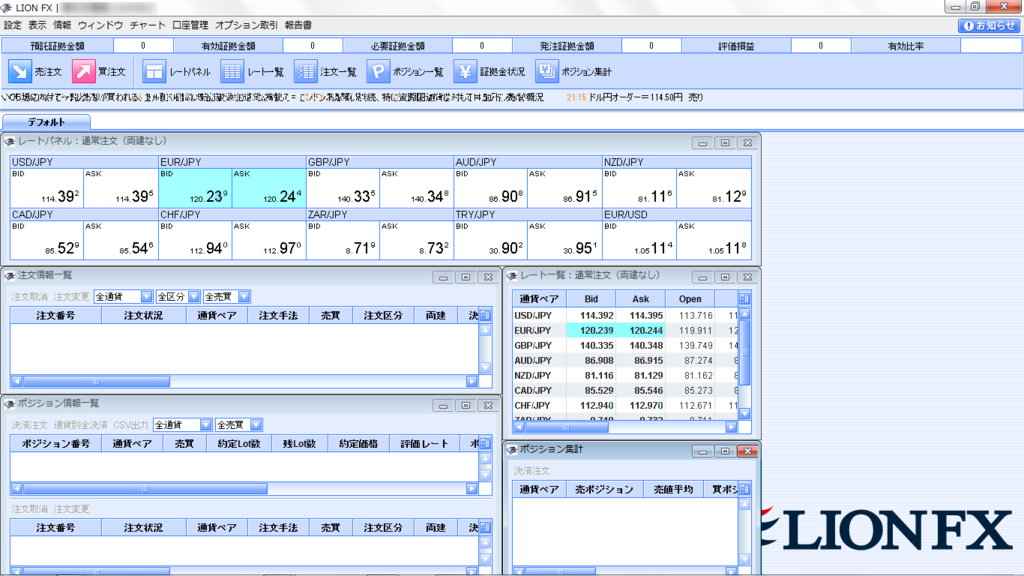Open the チャート menu

[x=148, y=25]
